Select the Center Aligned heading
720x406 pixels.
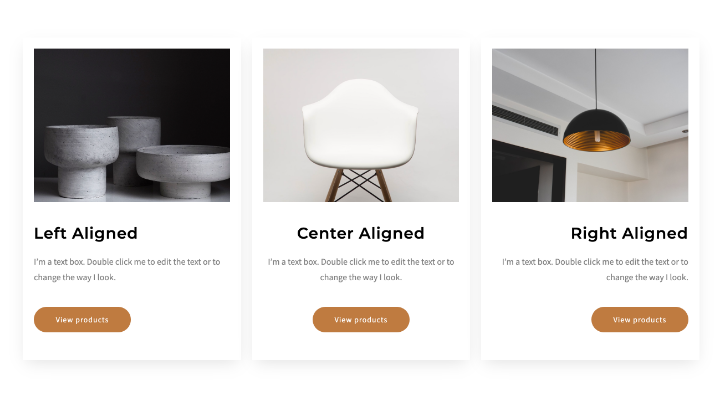(361, 233)
